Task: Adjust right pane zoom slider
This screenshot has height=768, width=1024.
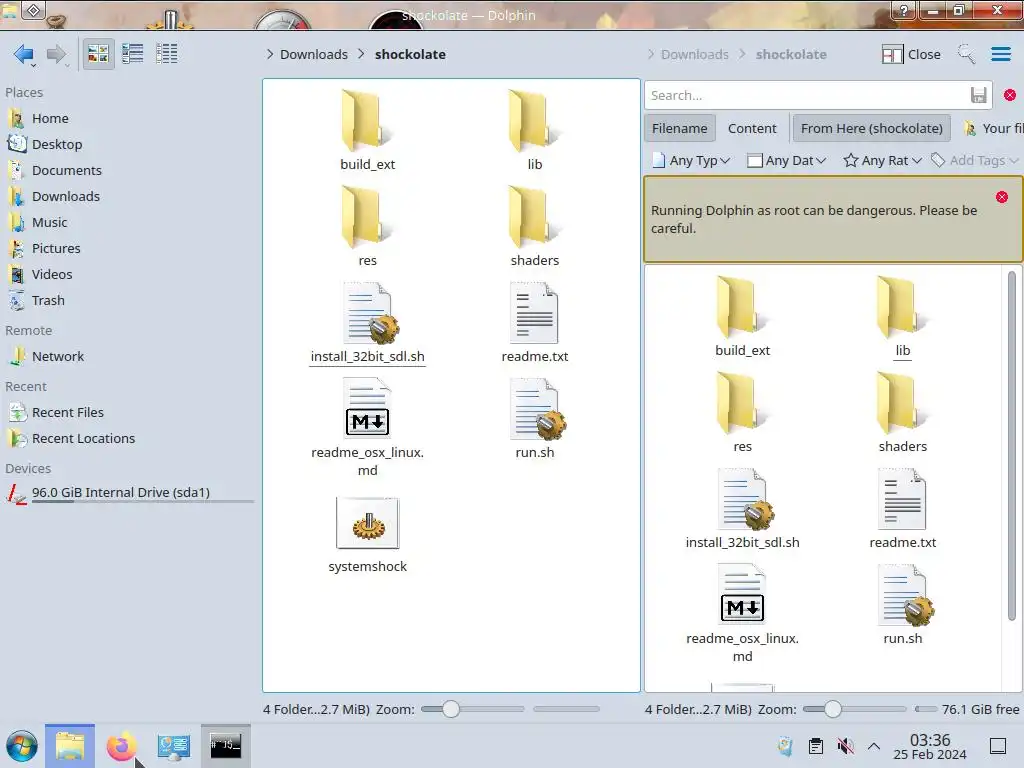Action: click(854, 709)
